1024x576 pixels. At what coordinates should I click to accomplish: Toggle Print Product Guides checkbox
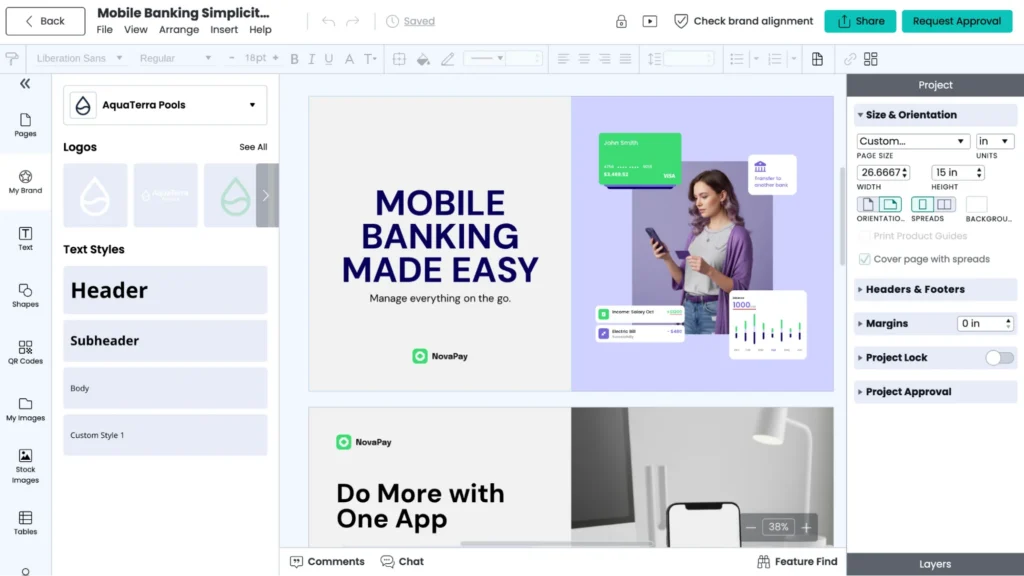865,236
